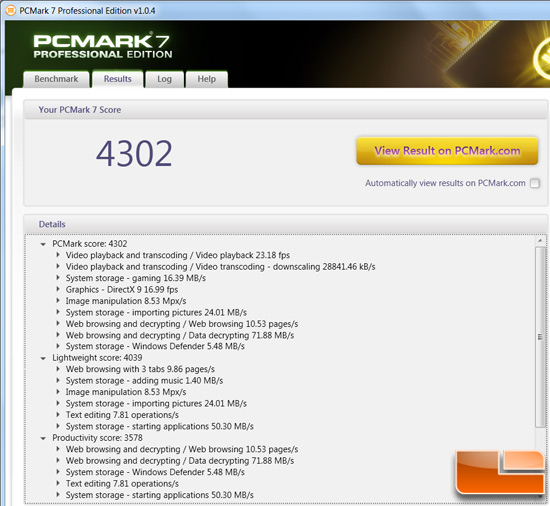This screenshot has height=506, width=550.
Task: Enable automatically view results on PCMark.com checkbox
Action: [535, 183]
